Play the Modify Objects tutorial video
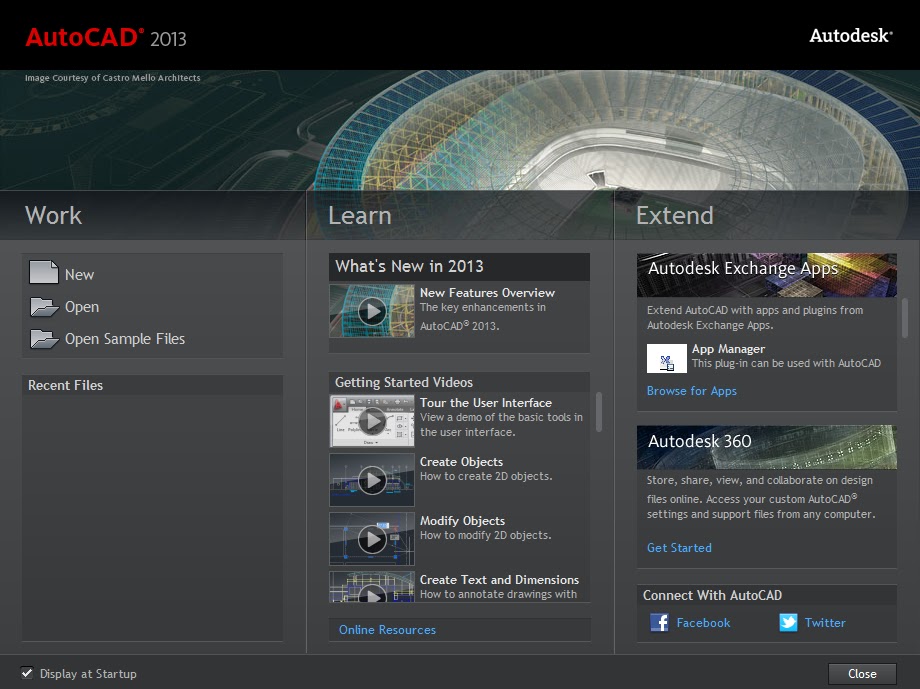 [x=371, y=539]
